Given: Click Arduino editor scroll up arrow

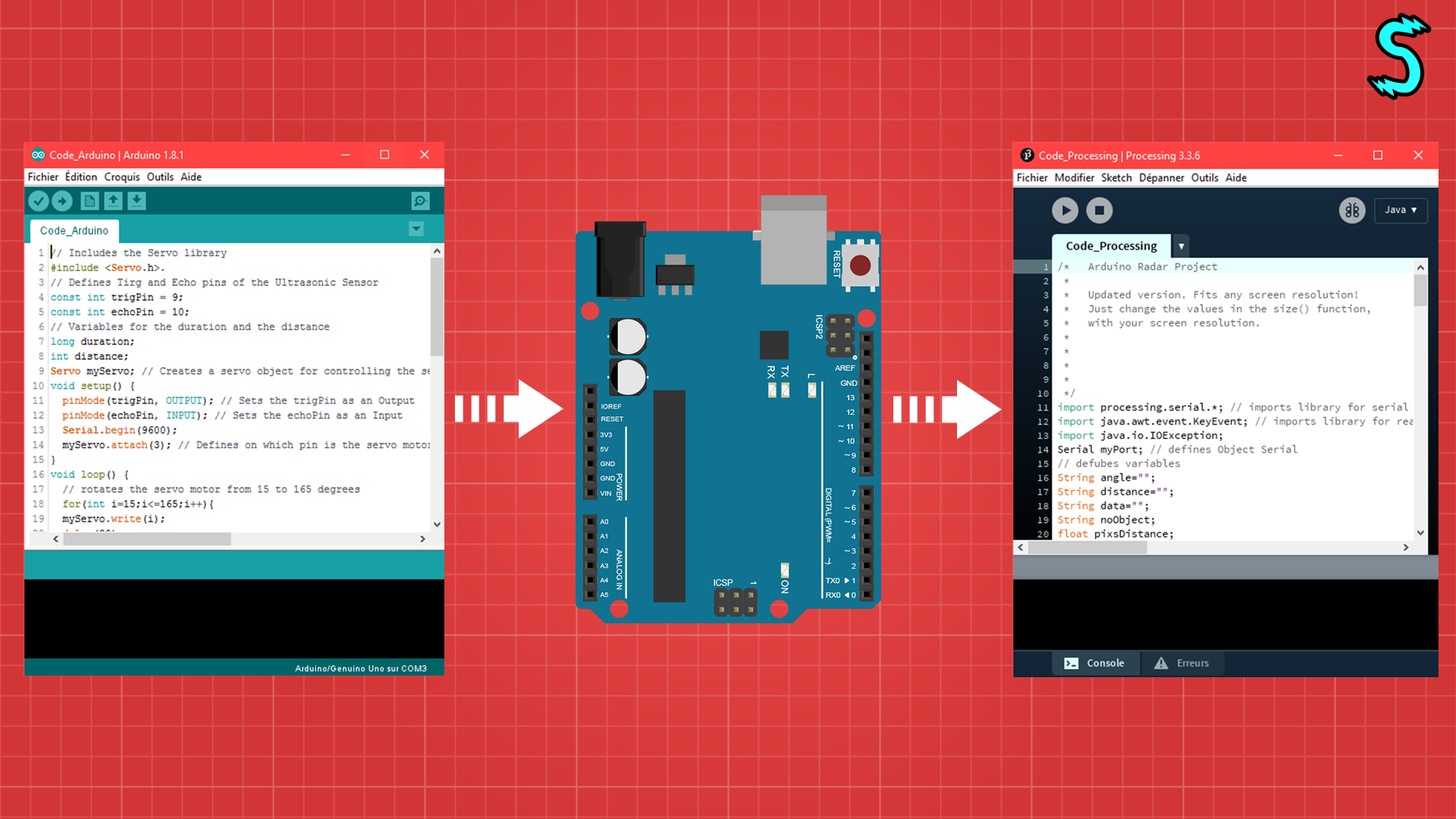Looking at the screenshot, I should pos(437,251).
